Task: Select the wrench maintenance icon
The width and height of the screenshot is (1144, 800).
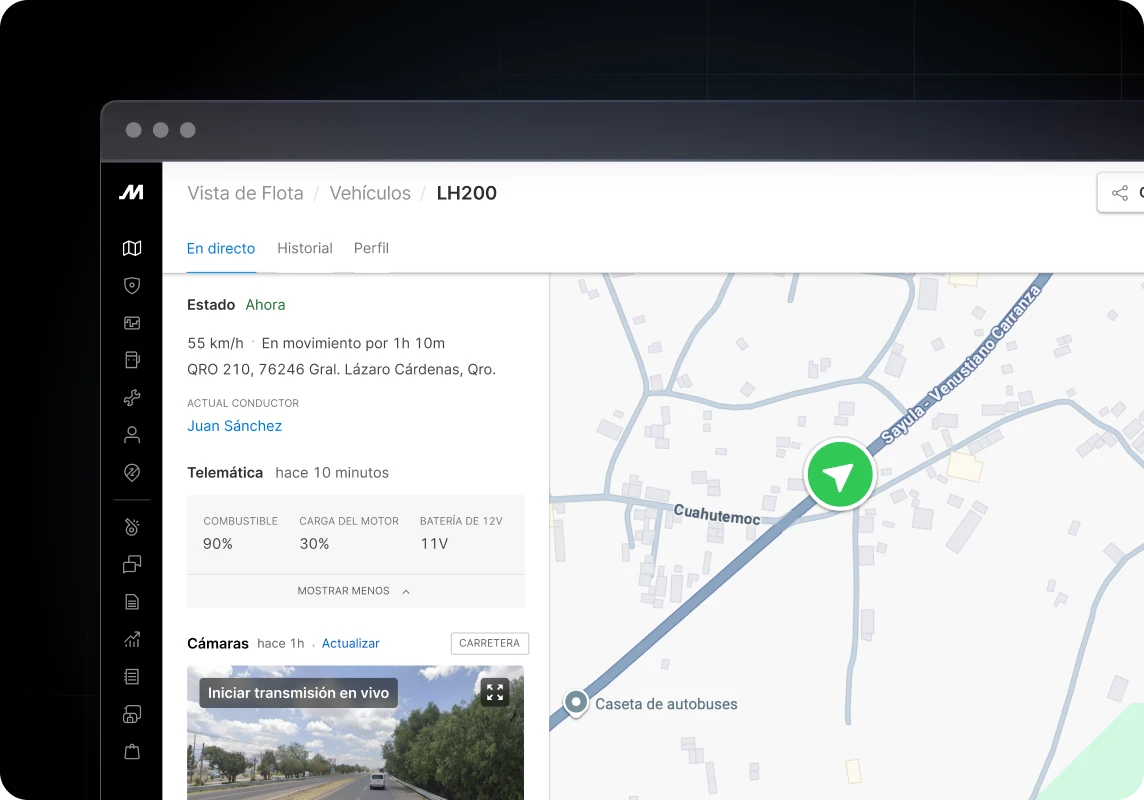Action: click(132, 398)
